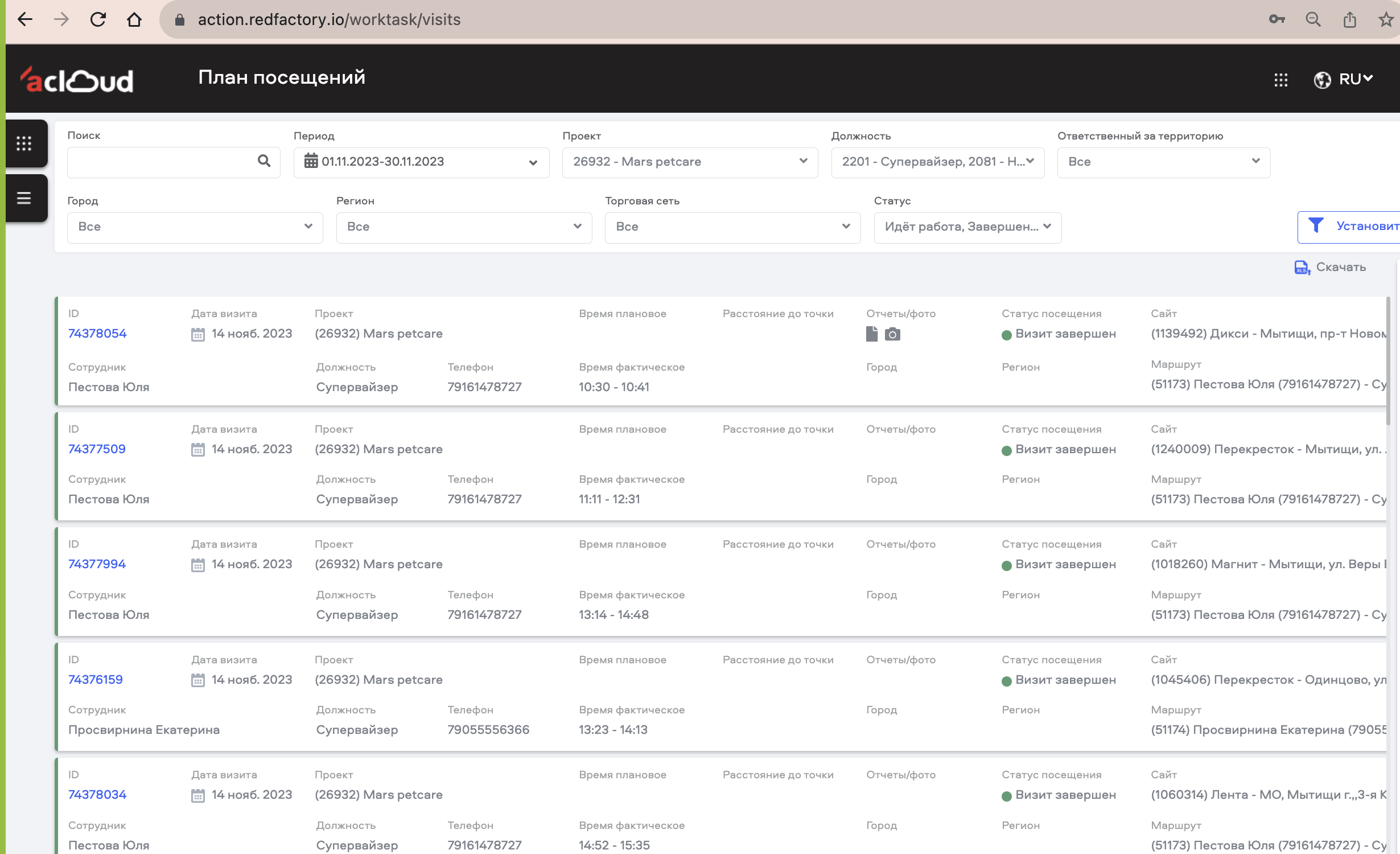
Task: Click site text (1240009) Перекресток - Мытищи
Action: coord(1268,449)
